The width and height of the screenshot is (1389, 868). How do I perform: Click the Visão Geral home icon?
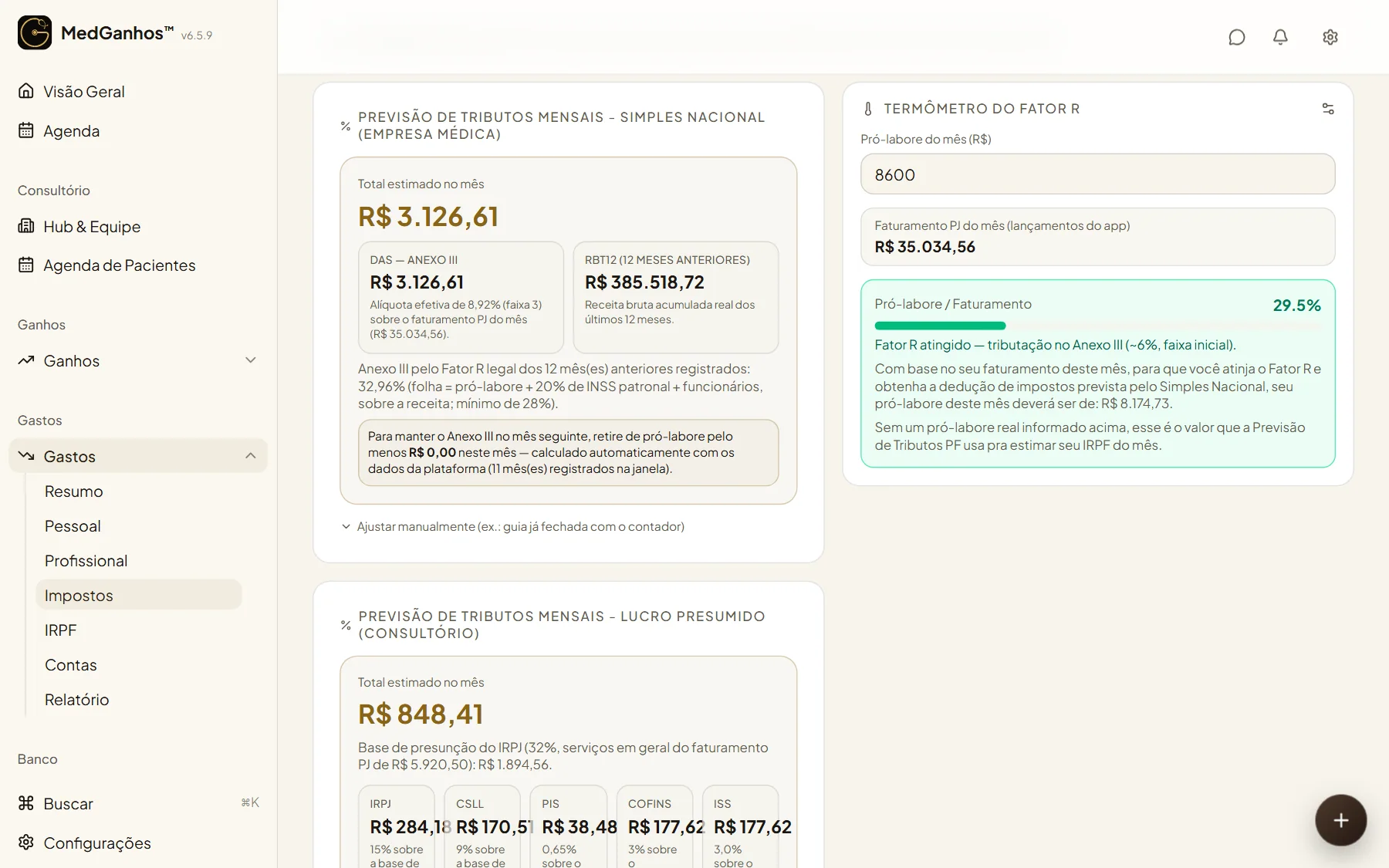(x=26, y=91)
